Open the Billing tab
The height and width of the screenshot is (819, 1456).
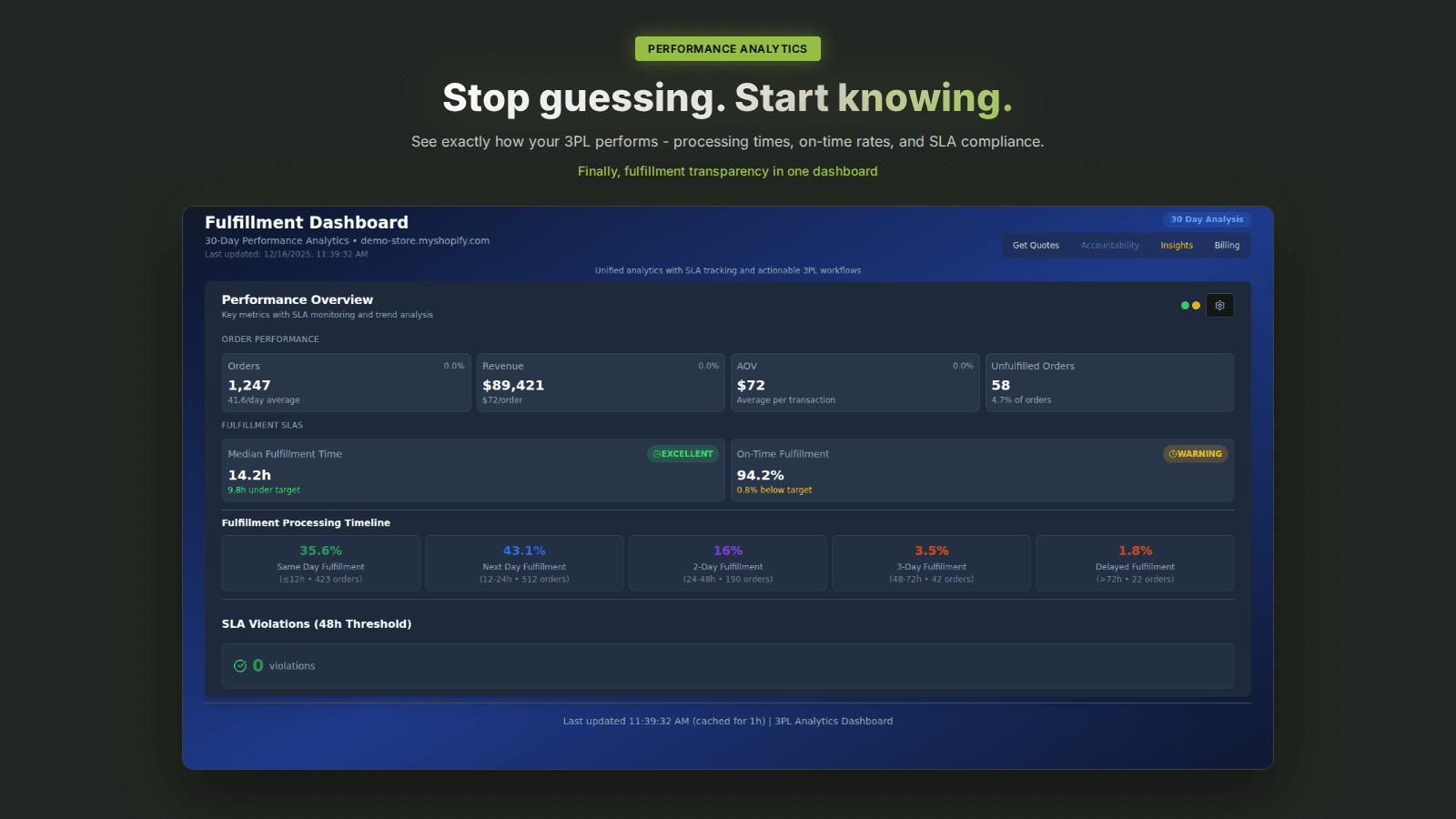pyautogui.click(x=1227, y=246)
